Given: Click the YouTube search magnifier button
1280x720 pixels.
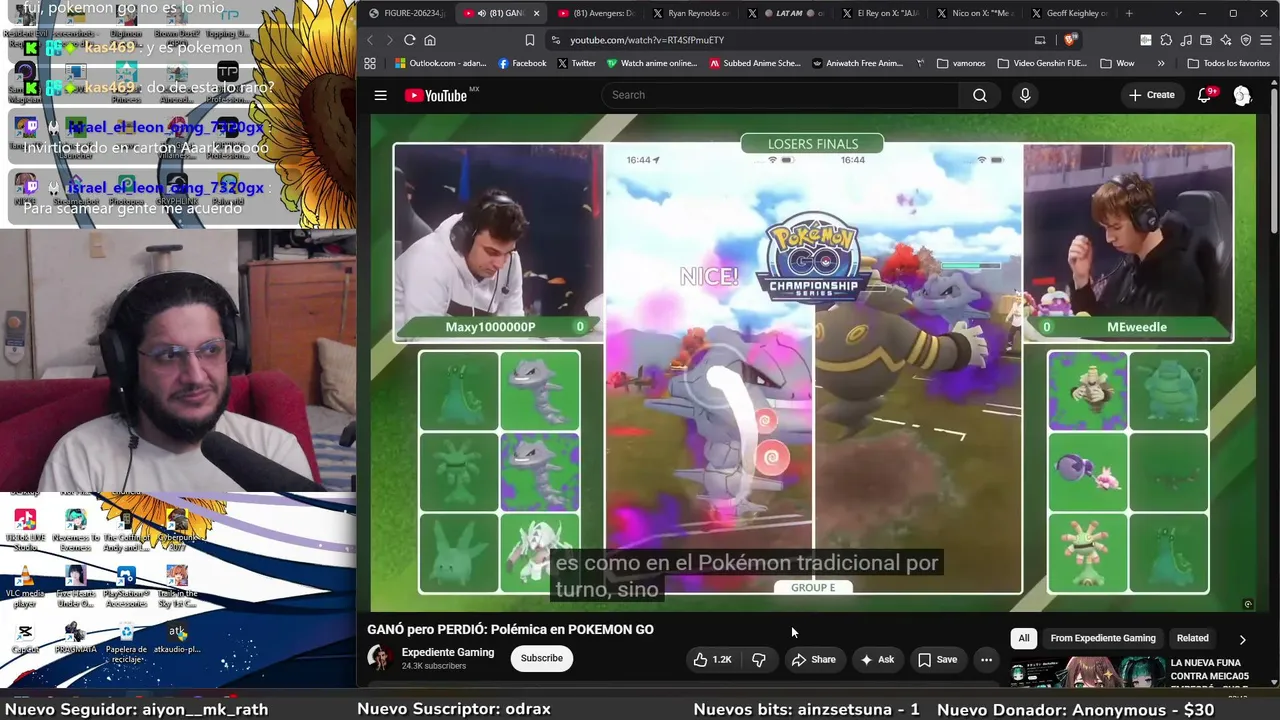Looking at the screenshot, I should (980, 95).
